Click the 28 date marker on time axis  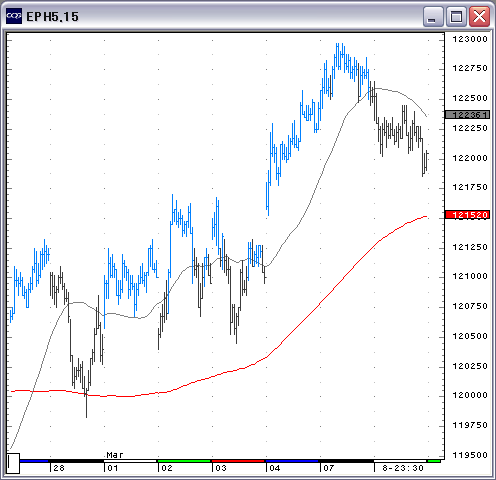[59, 468]
